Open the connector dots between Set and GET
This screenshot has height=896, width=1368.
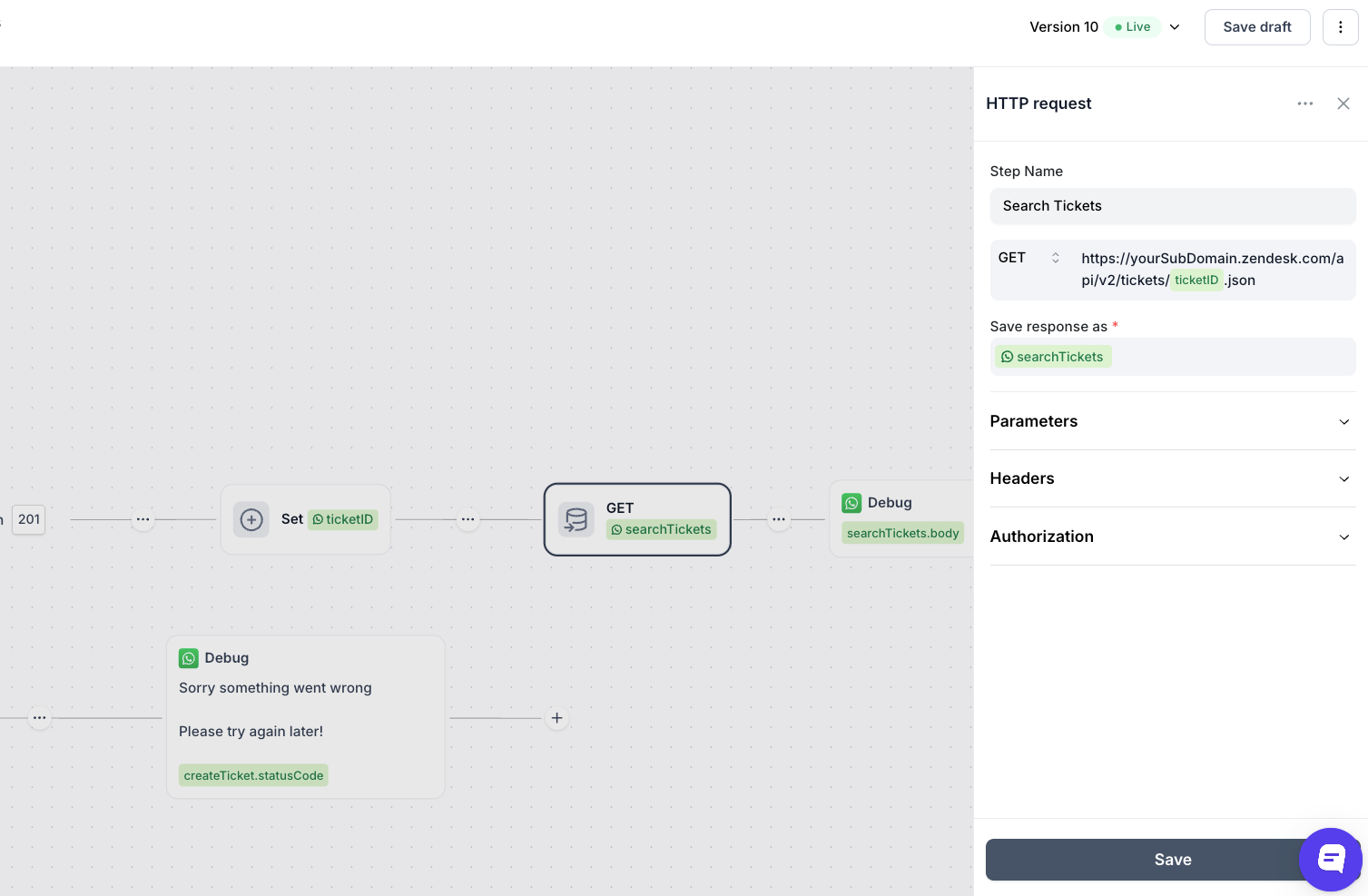pyautogui.click(x=467, y=519)
